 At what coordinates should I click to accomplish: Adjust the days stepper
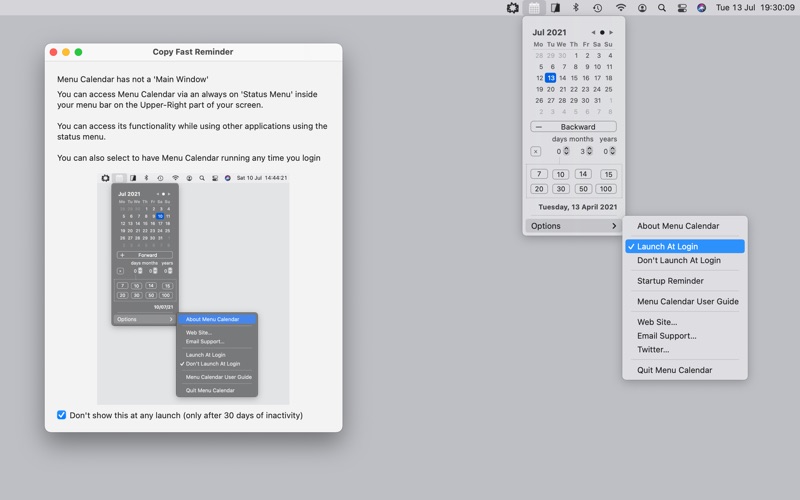566,151
